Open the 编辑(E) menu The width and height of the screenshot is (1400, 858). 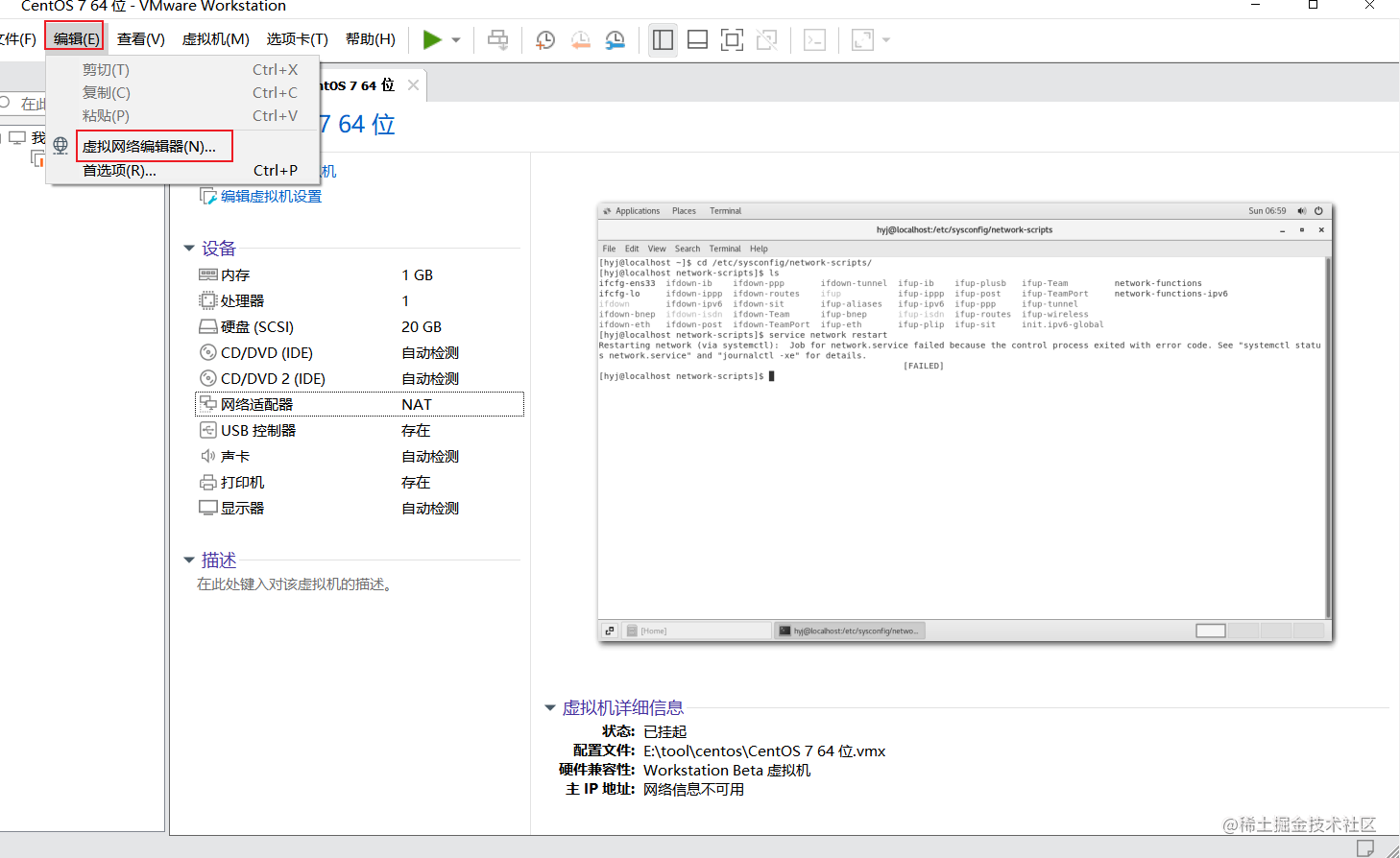pos(76,39)
